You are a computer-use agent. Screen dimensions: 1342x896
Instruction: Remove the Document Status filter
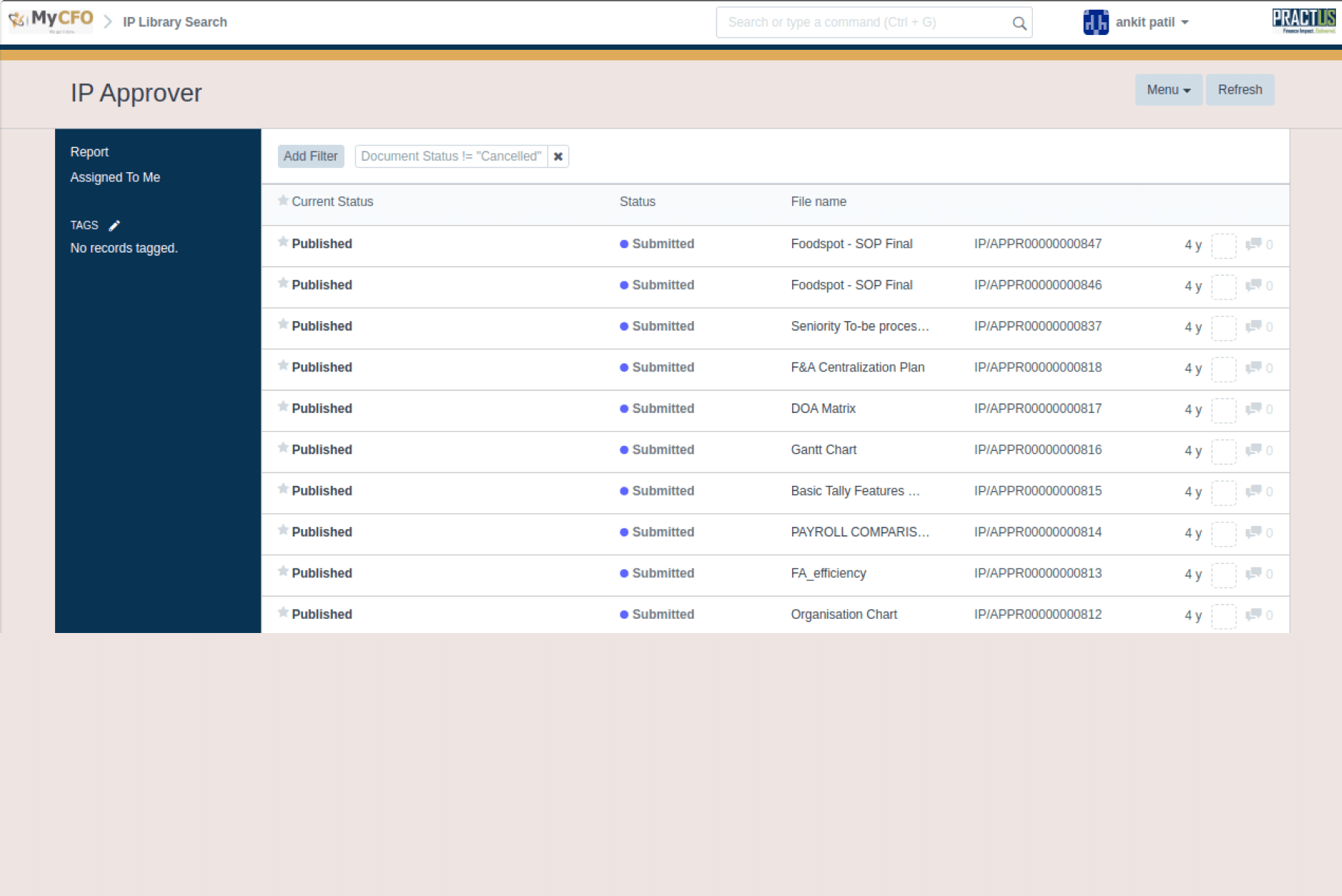(558, 156)
